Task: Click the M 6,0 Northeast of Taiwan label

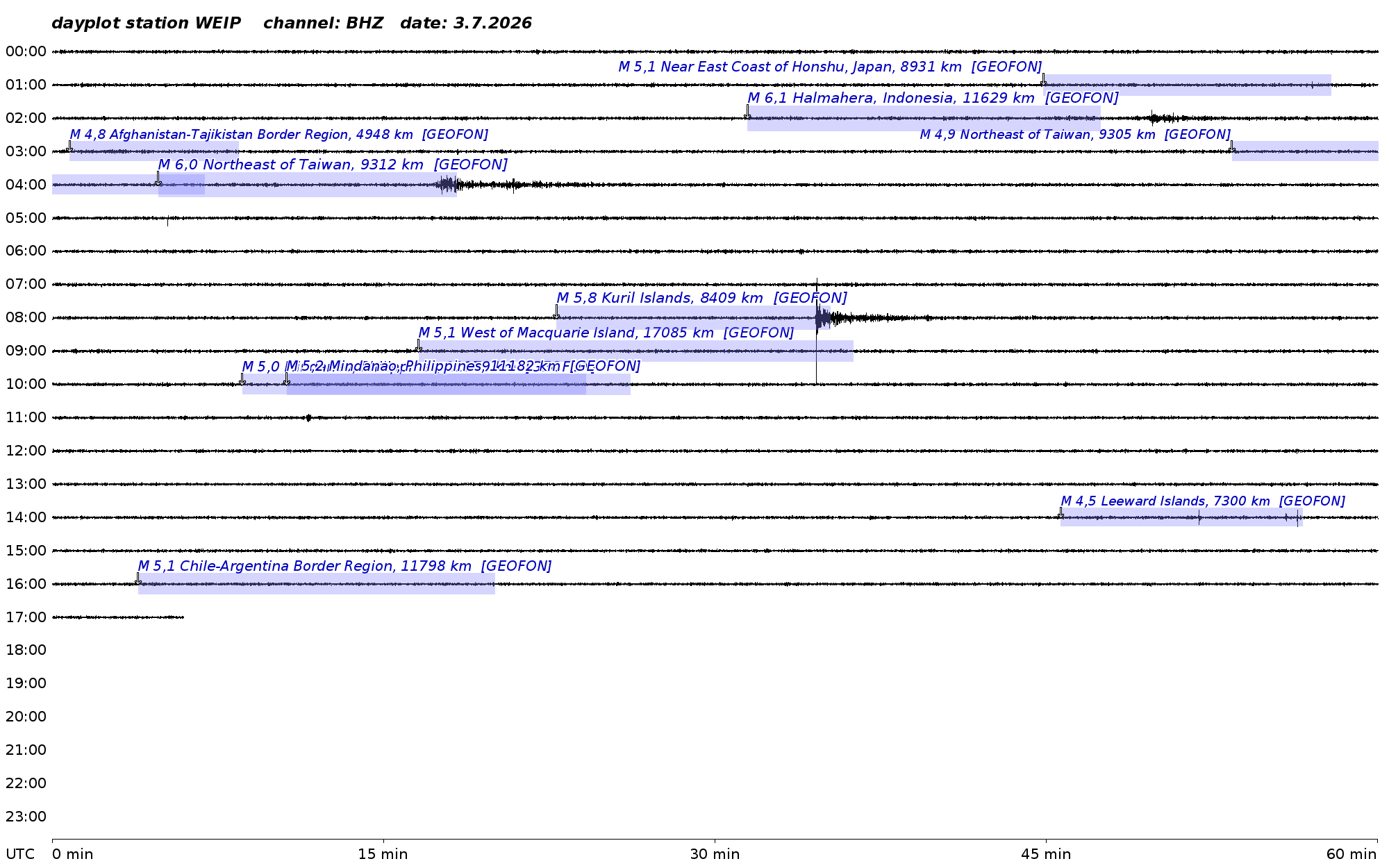Action: 333,165
